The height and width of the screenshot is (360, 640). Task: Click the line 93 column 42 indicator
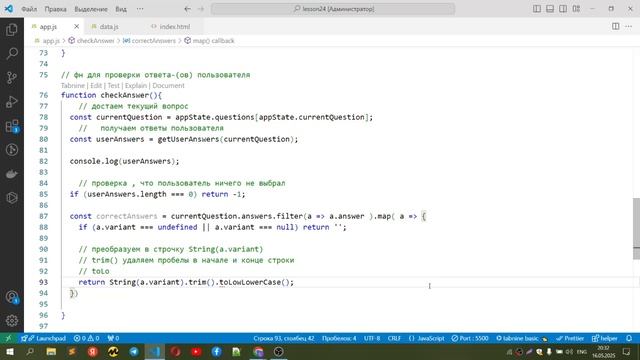(x=284, y=338)
